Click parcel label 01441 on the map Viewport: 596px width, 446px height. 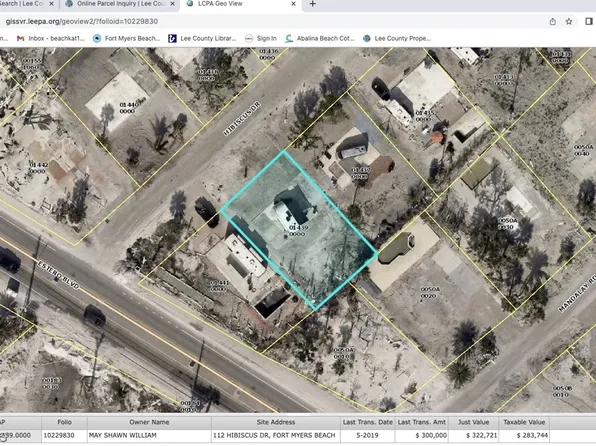219,286
